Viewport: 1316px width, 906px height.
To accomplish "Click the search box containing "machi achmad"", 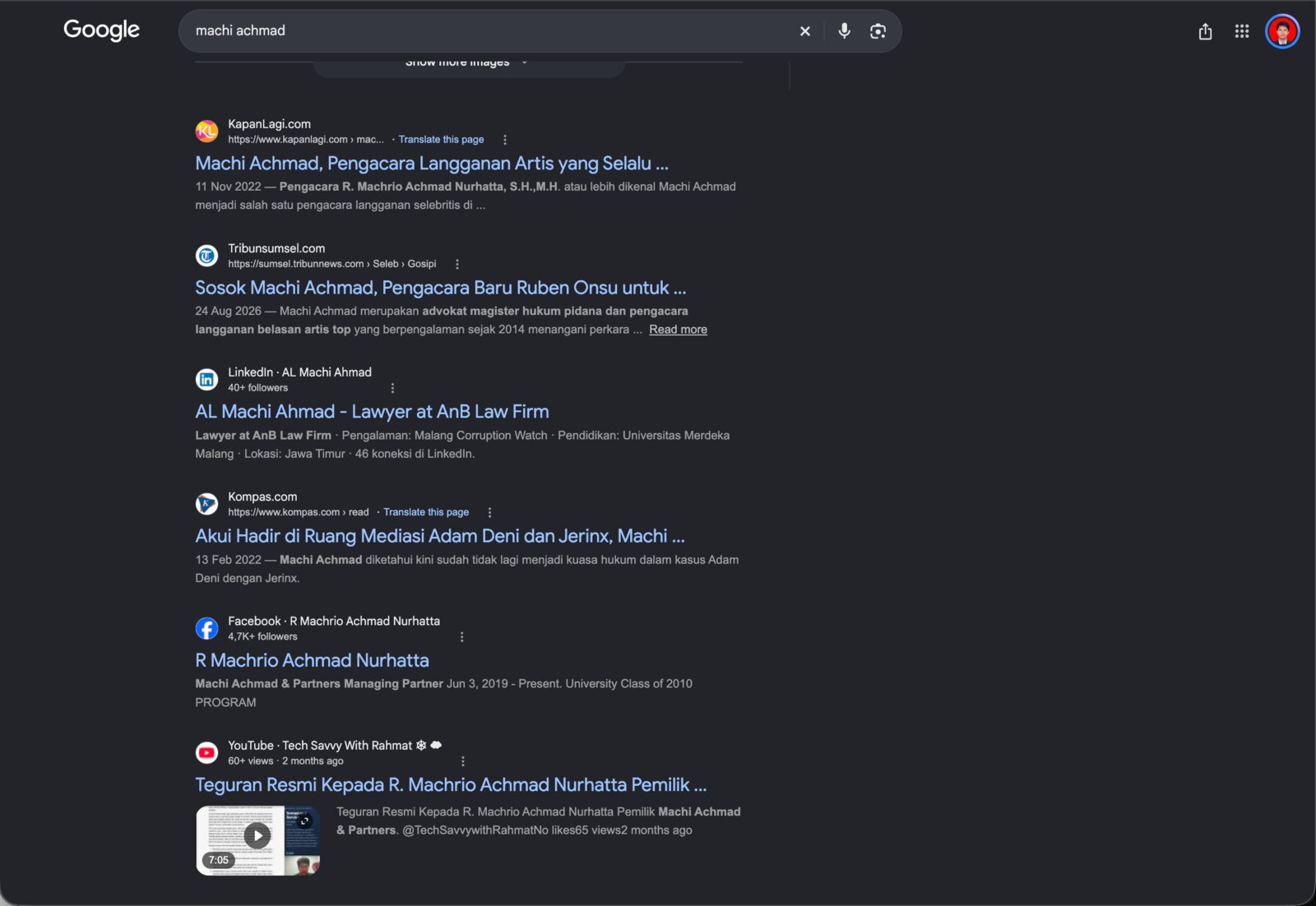I will click(x=540, y=31).
